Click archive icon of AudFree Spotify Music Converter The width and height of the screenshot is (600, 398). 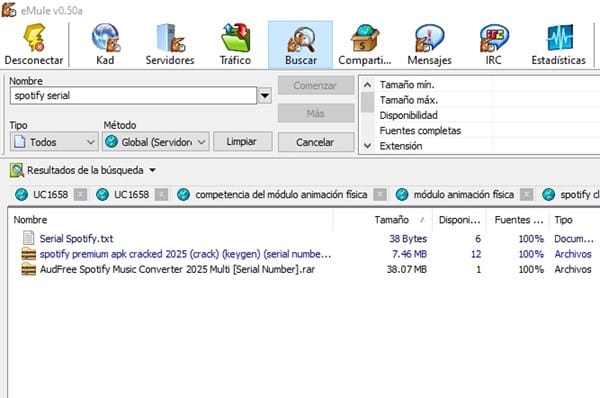click(x=28, y=269)
